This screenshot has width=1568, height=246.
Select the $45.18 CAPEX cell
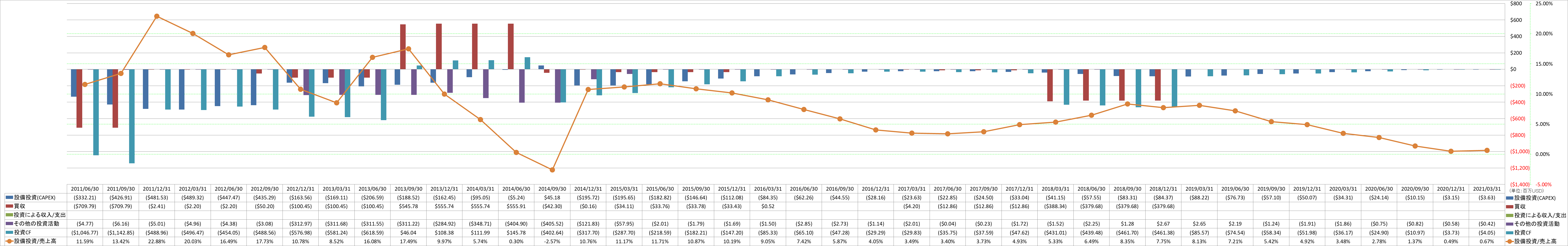552,198
